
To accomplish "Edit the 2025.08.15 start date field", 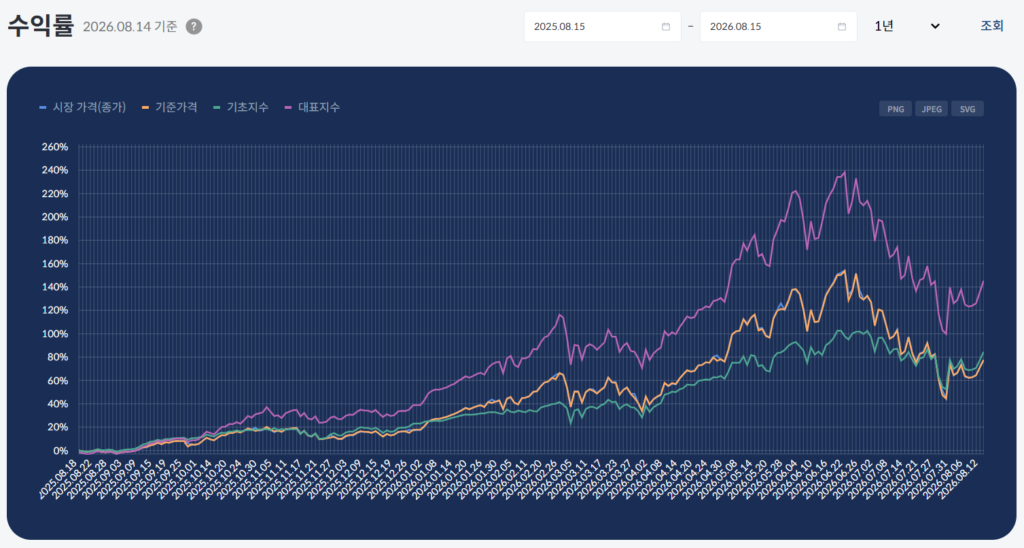I will click(x=602, y=27).
